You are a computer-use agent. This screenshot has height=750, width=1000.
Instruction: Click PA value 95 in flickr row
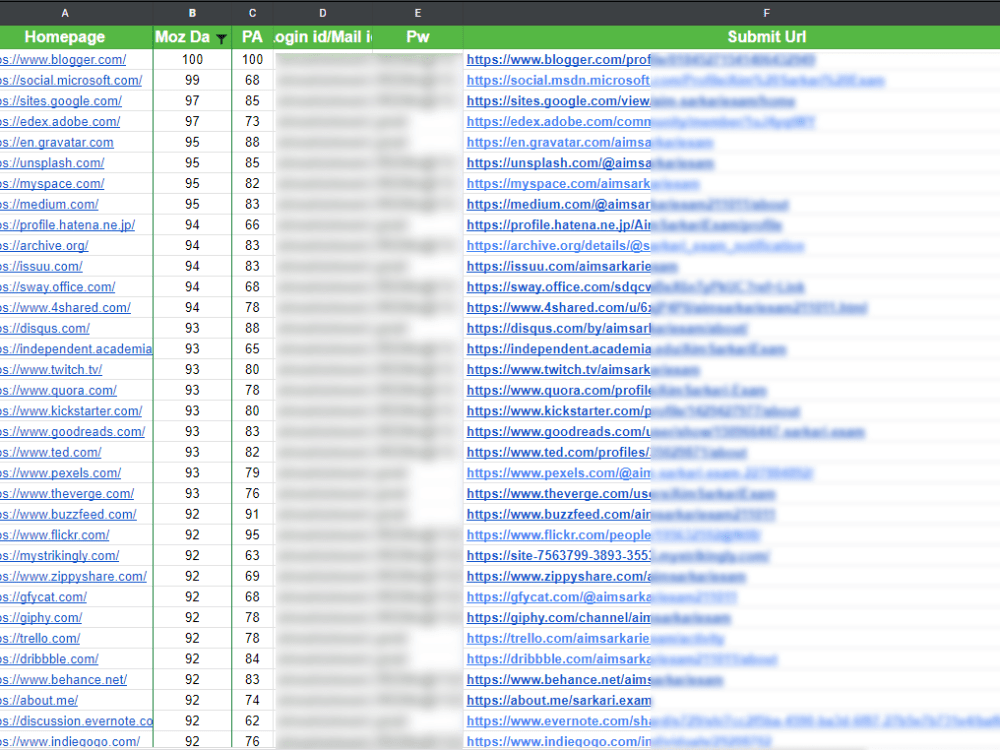coord(253,535)
